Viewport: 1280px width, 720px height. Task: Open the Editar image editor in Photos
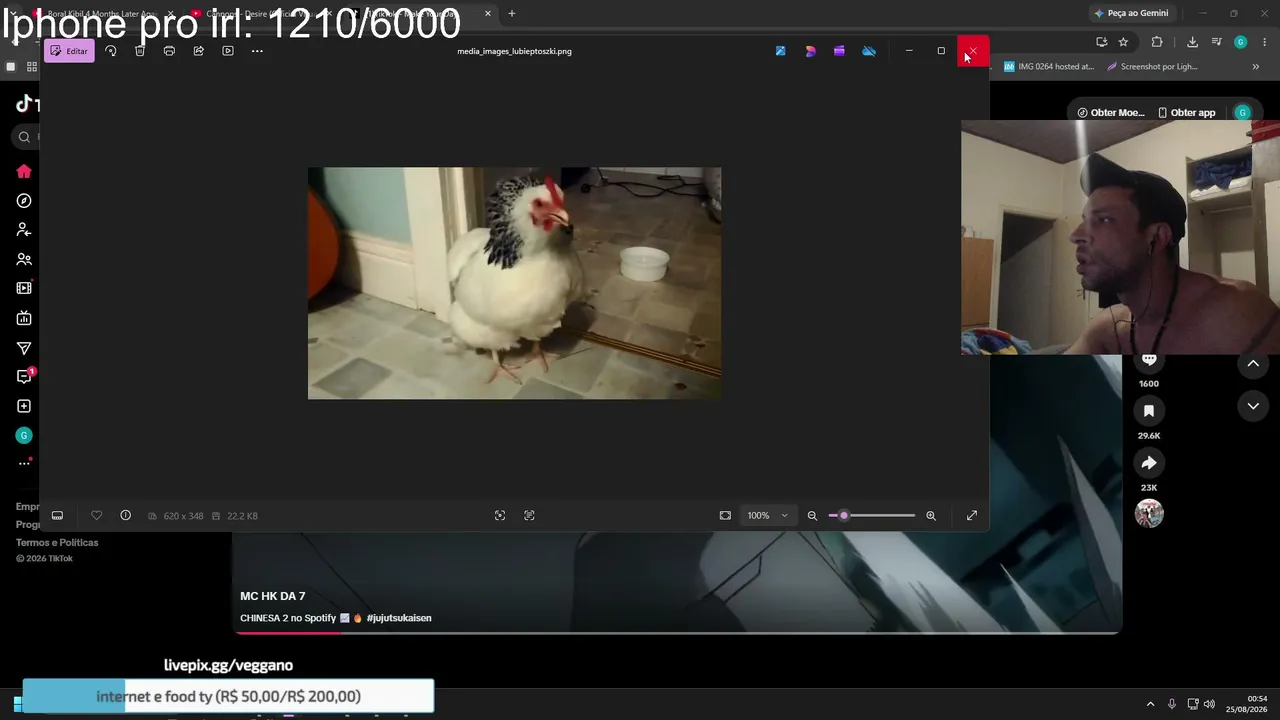(70, 51)
